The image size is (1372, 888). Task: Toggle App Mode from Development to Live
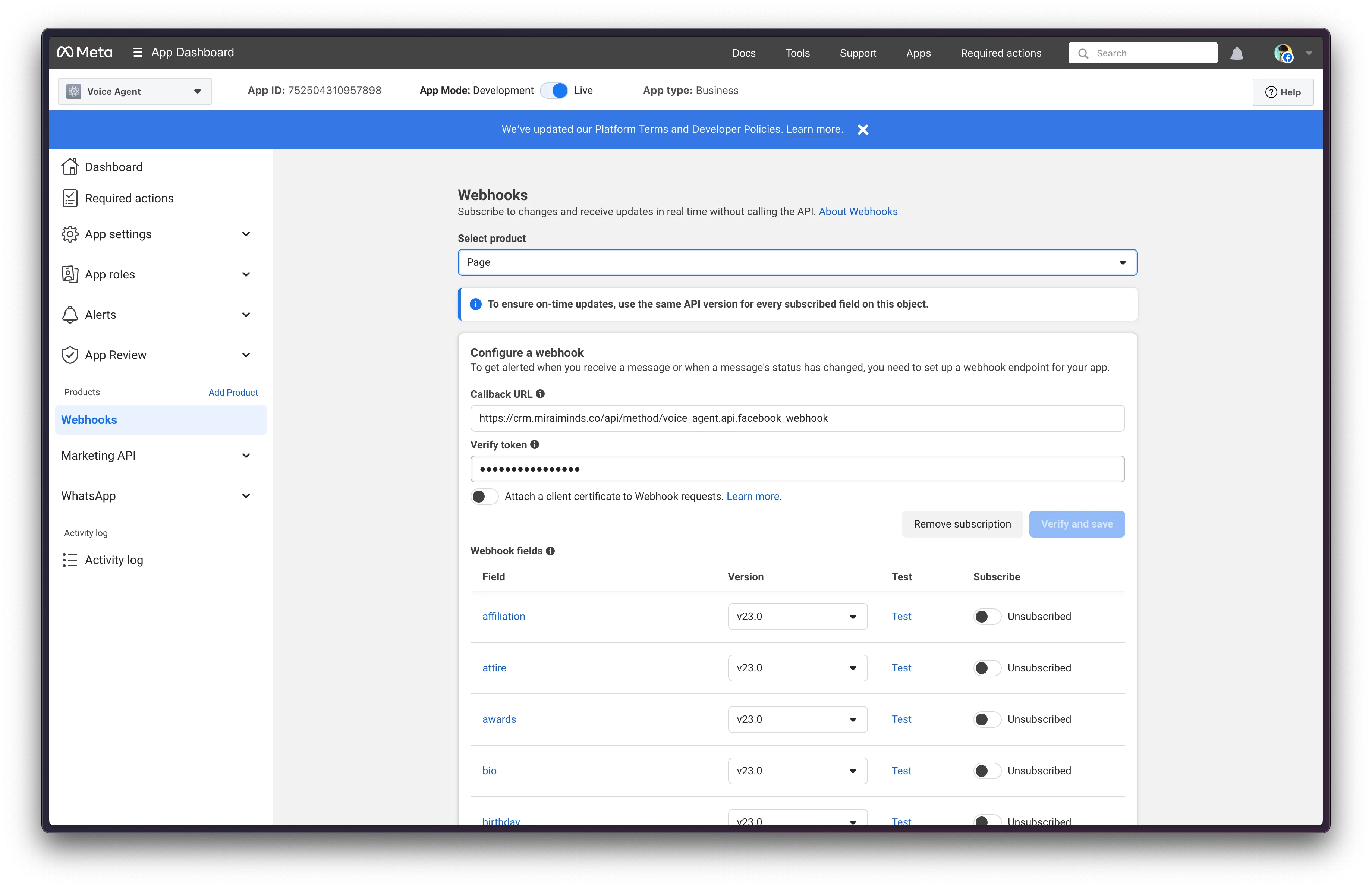click(x=554, y=91)
